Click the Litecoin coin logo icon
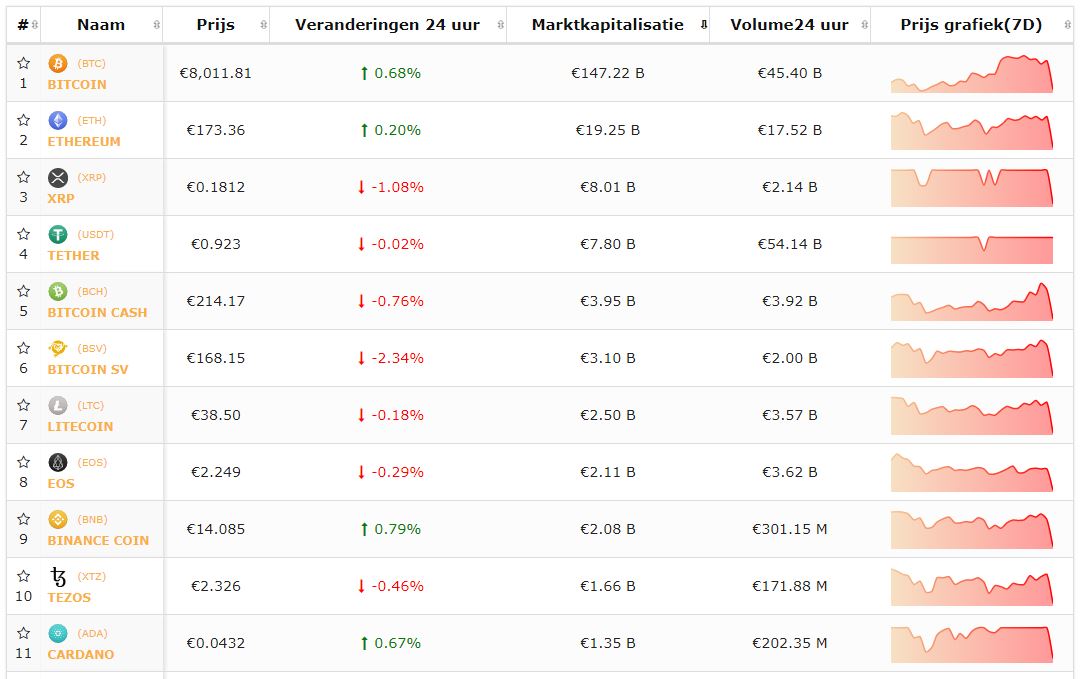 point(58,406)
